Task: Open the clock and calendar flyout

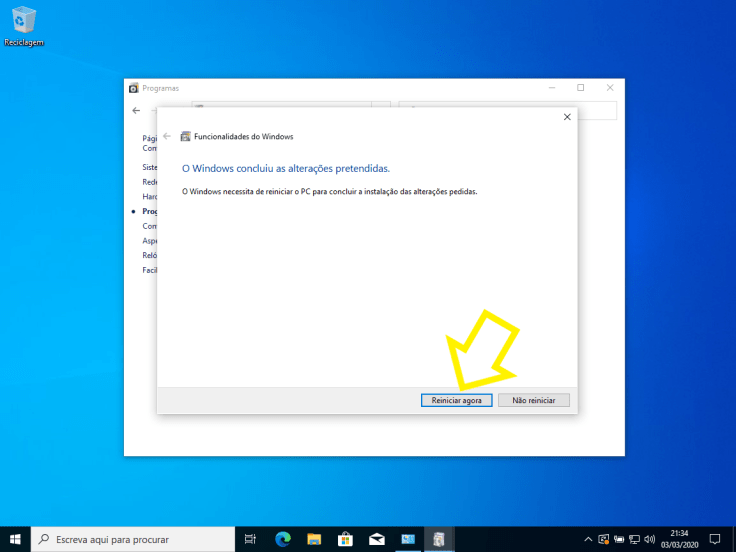Action: pos(679,539)
